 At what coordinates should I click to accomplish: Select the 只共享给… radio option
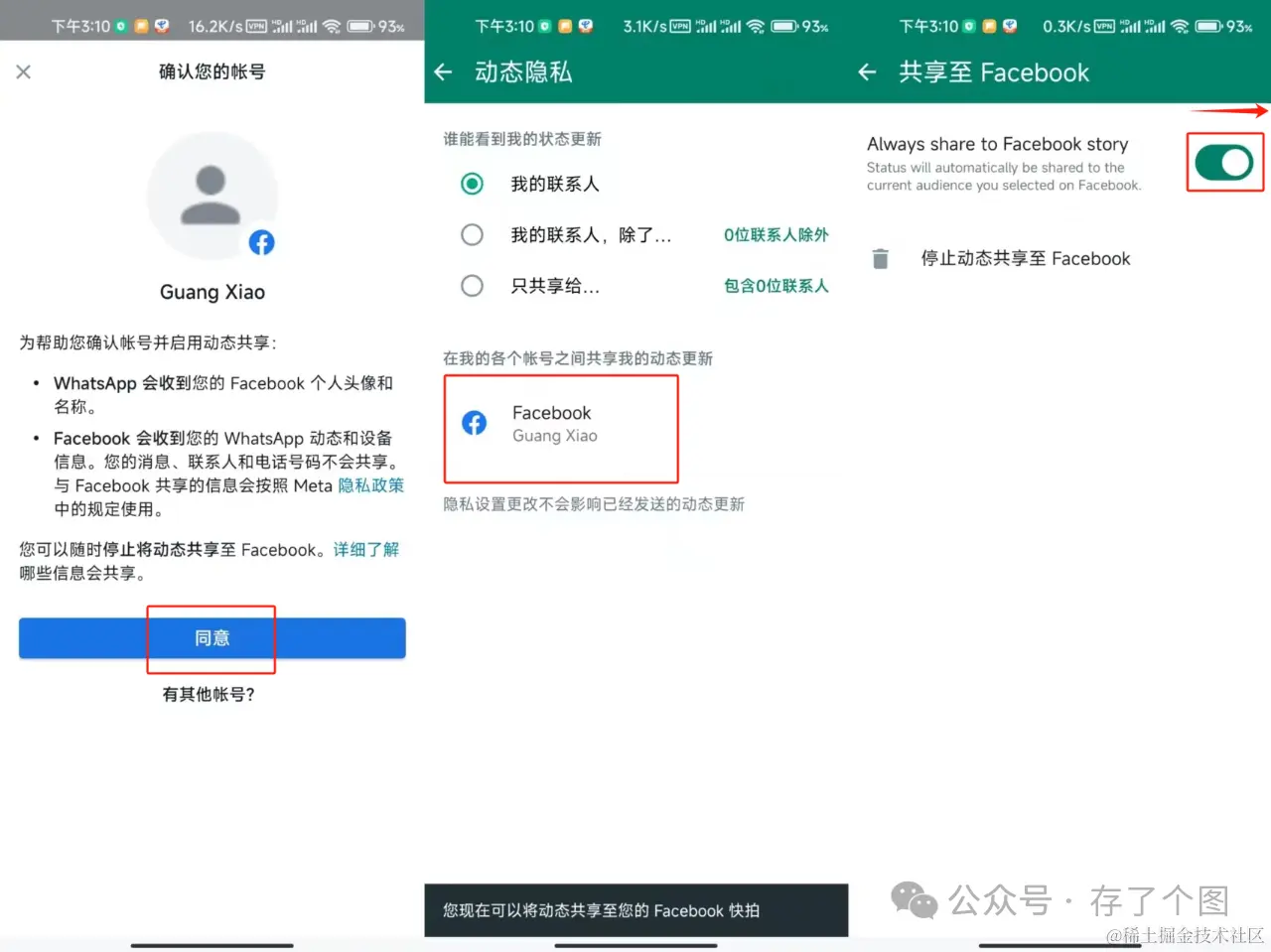pos(473,286)
